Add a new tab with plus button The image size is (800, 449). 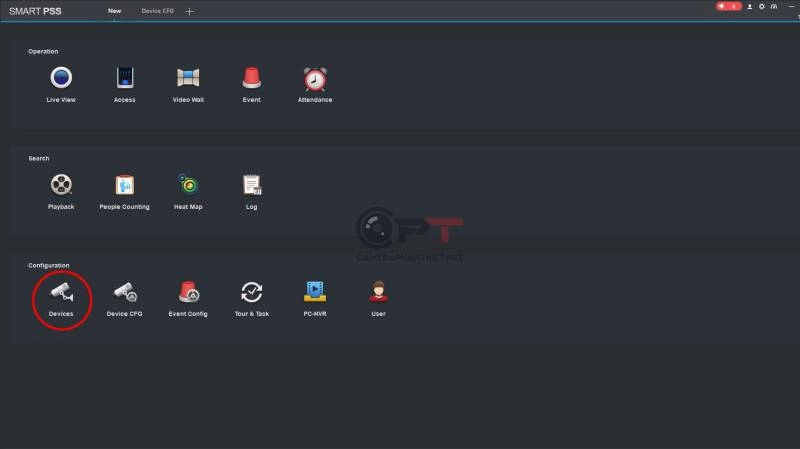point(190,11)
